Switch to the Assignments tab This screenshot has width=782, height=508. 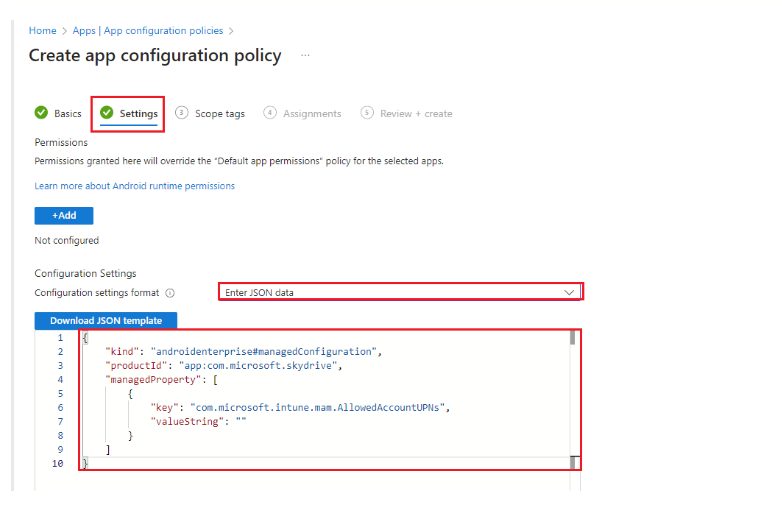pos(312,114)
